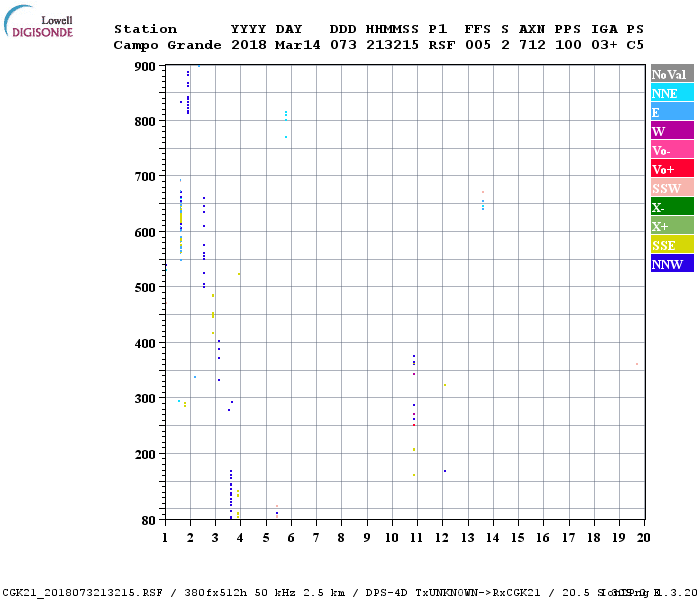This screenshot has width=700, height=600.
Task: Click the Lowell Digisonde logo
Action: tap(38, 21)
